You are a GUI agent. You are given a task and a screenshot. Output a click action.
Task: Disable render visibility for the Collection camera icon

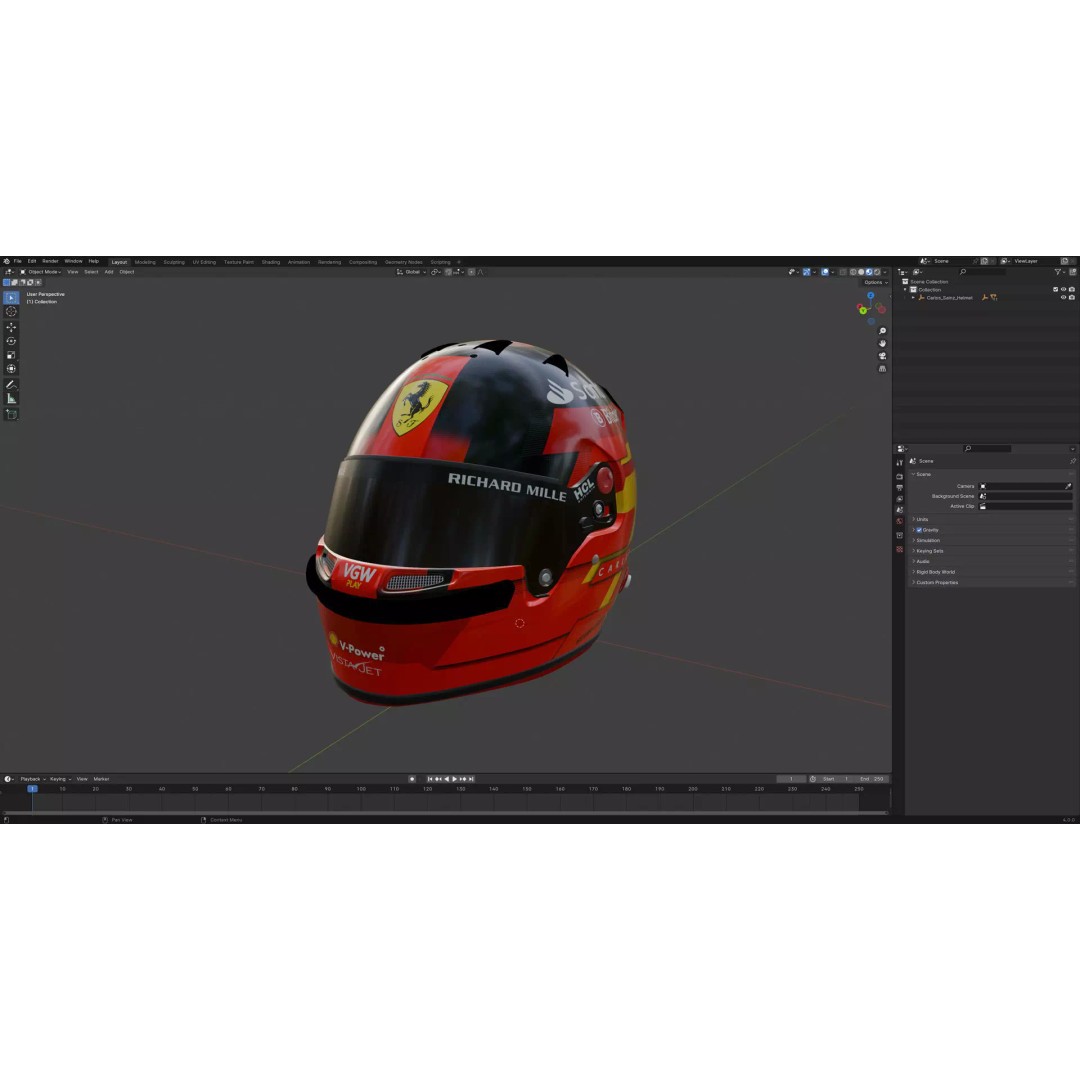tap(1070, 288)
